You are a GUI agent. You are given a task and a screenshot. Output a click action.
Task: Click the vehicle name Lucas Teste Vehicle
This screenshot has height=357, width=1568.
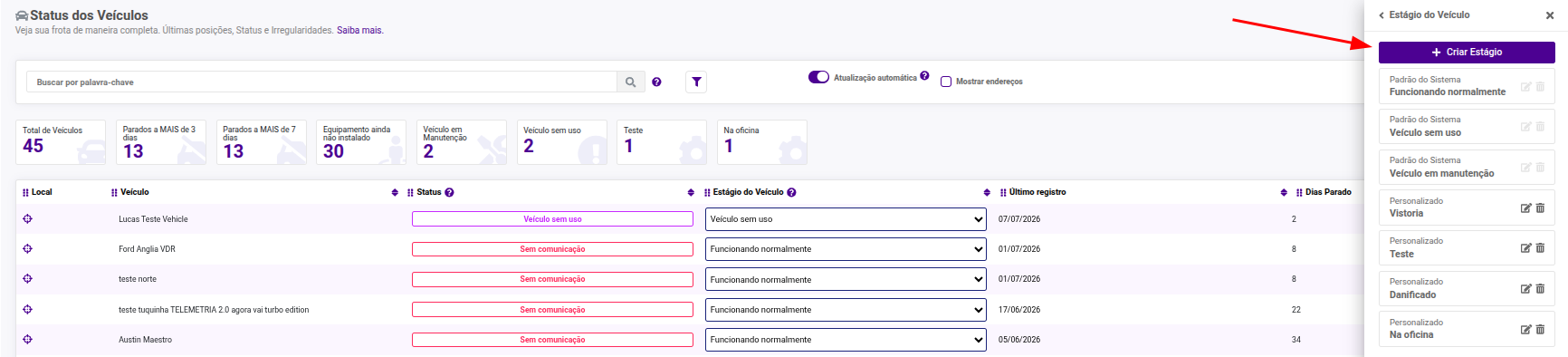coord(153,219)
